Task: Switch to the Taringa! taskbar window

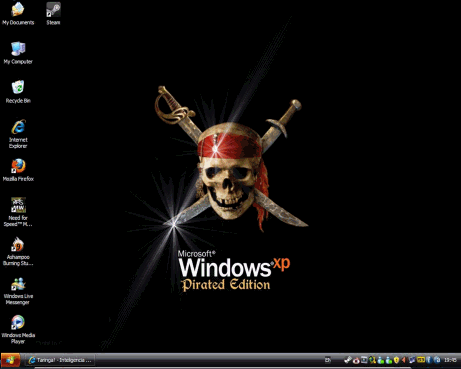Action: point(61,360)
